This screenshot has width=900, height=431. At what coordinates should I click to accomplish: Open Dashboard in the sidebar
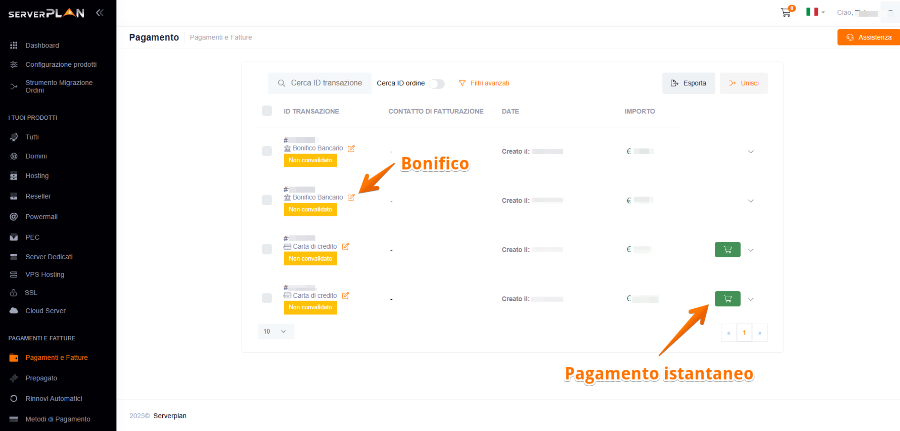[42, 45]
